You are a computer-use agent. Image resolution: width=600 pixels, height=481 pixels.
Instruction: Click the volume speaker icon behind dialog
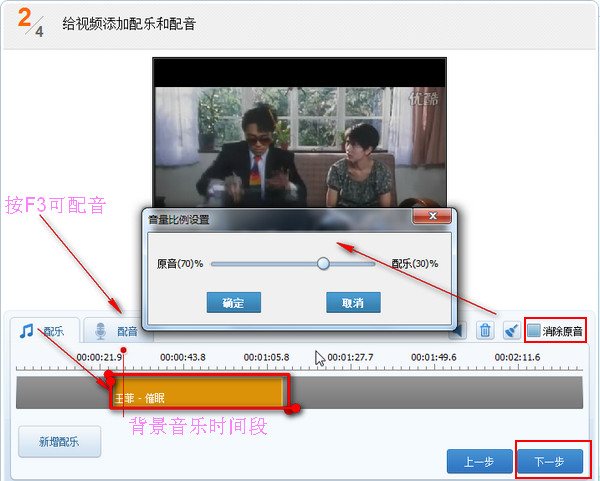pos(459,331)
